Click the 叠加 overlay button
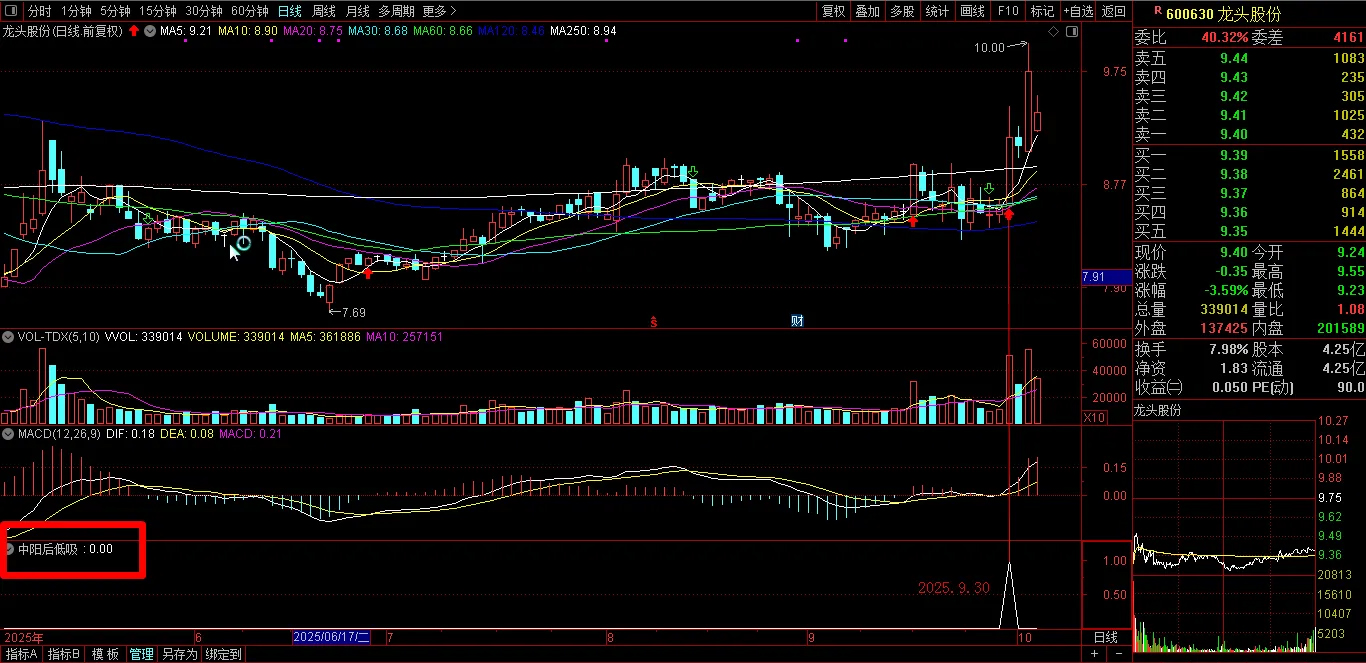 tap(868, 11)
